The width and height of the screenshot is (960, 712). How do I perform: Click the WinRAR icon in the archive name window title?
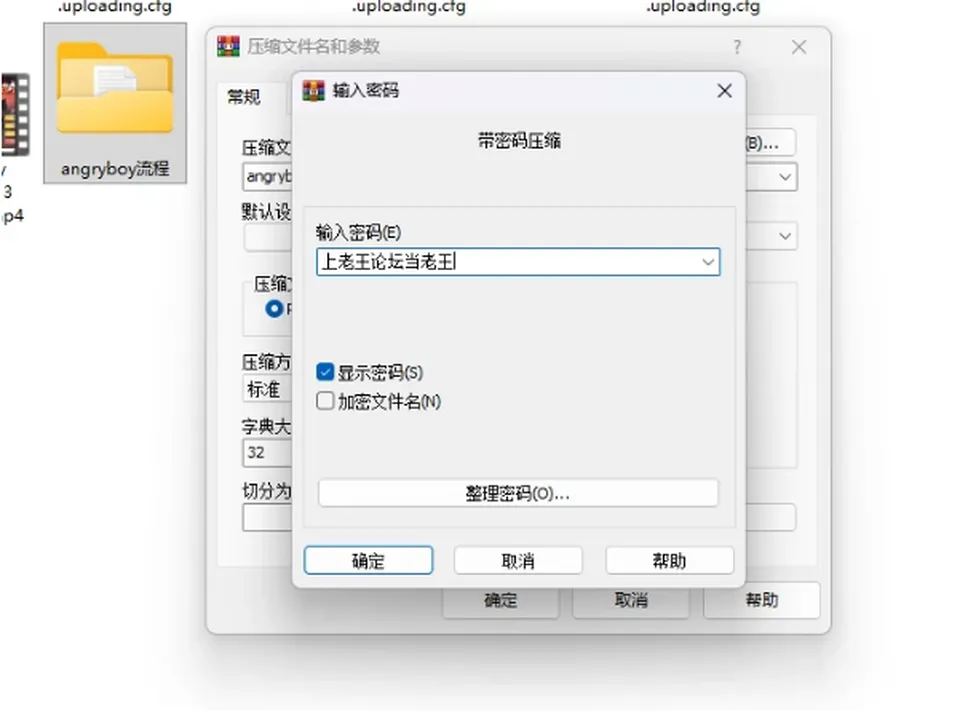(228, 47)
